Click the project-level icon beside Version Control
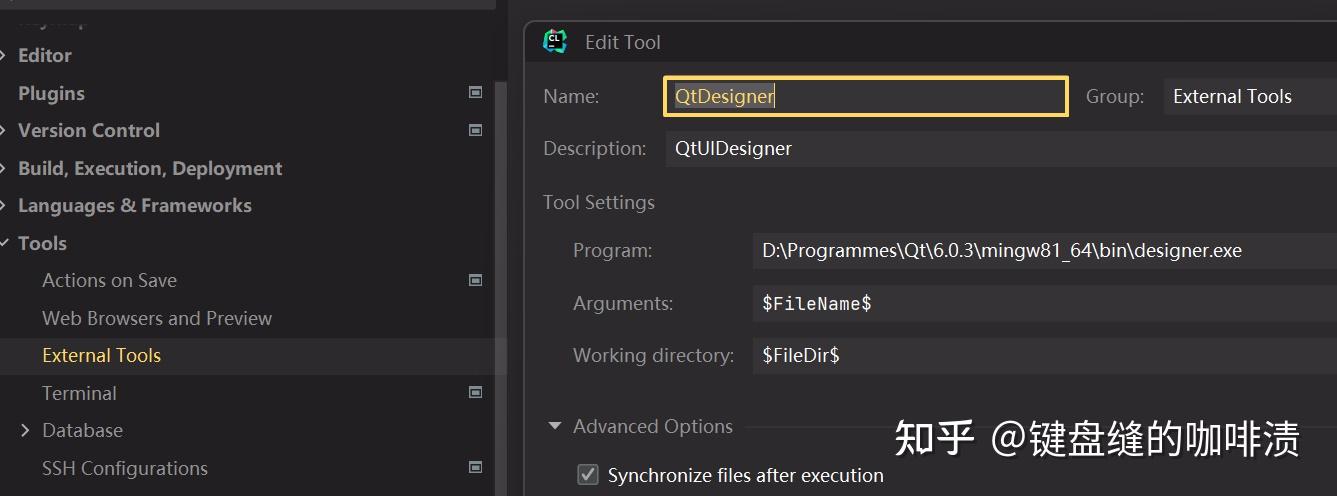1337x496 pixels. [476, 130]
